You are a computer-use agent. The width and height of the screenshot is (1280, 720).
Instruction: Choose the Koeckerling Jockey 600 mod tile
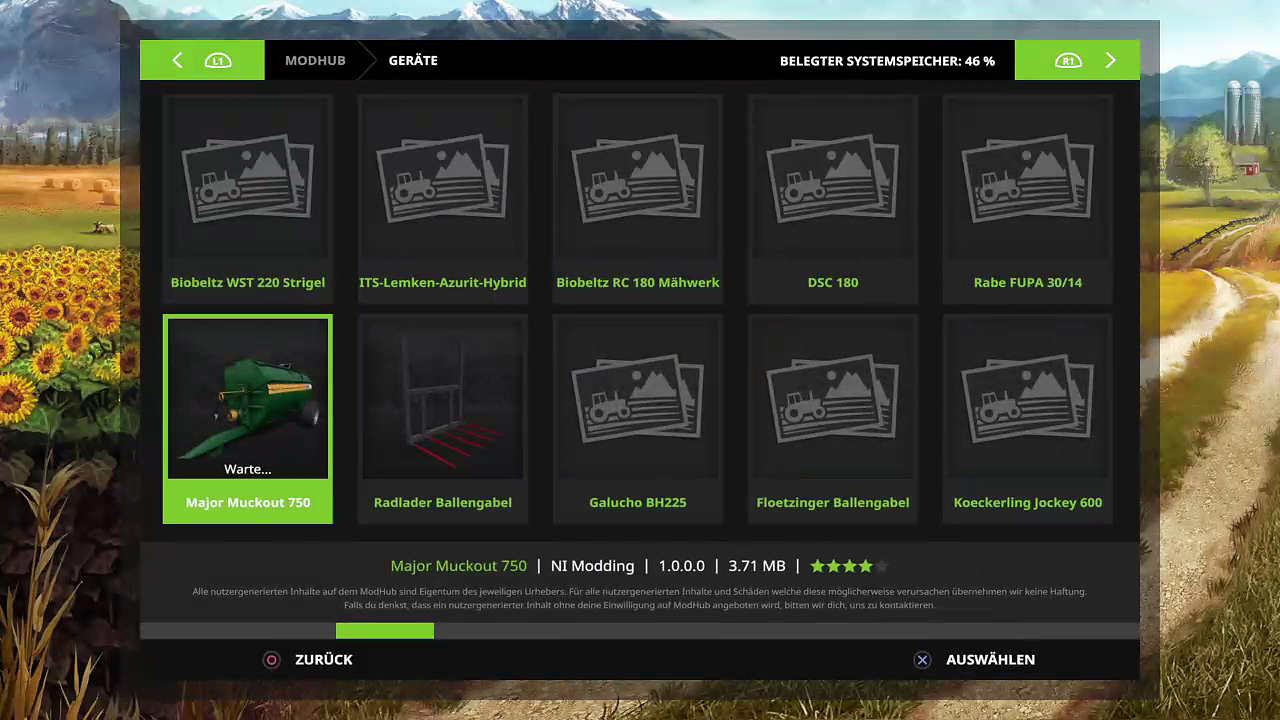pos(1028,420)
